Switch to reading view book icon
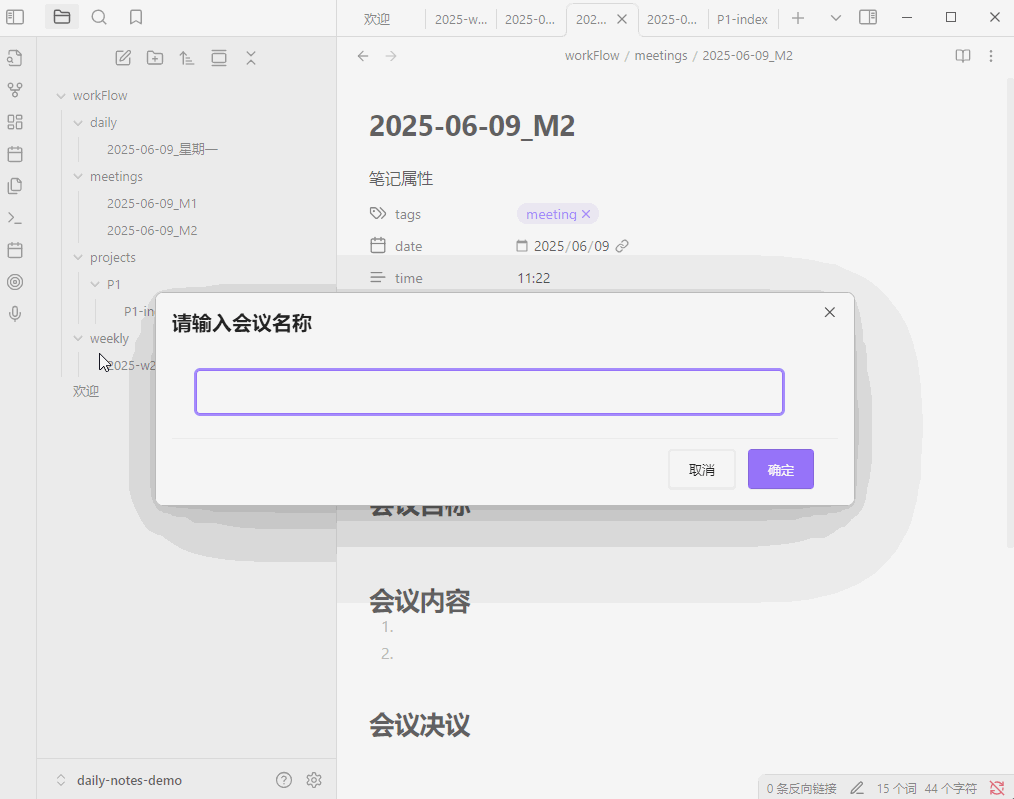 click(963, 56)
